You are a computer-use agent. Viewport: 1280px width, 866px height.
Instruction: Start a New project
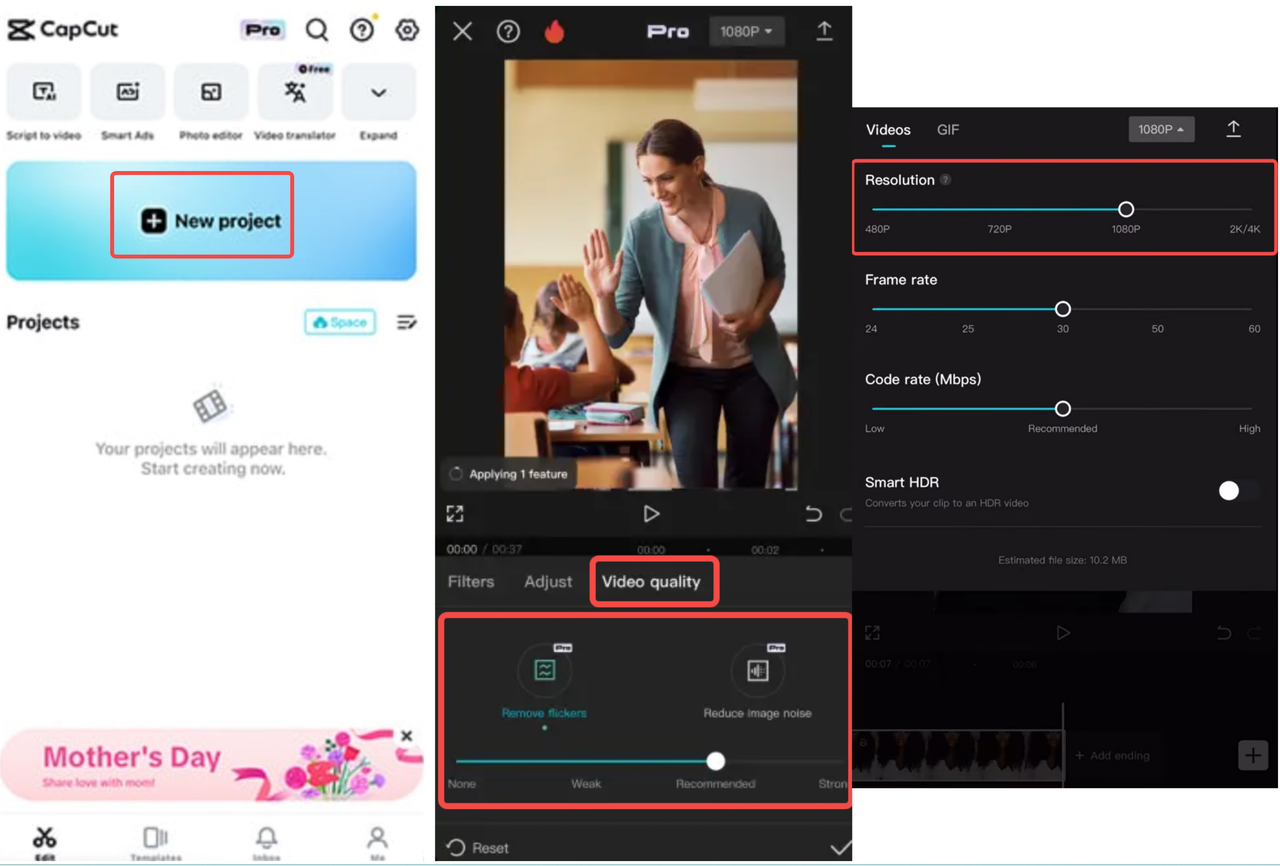coord(201,219)
